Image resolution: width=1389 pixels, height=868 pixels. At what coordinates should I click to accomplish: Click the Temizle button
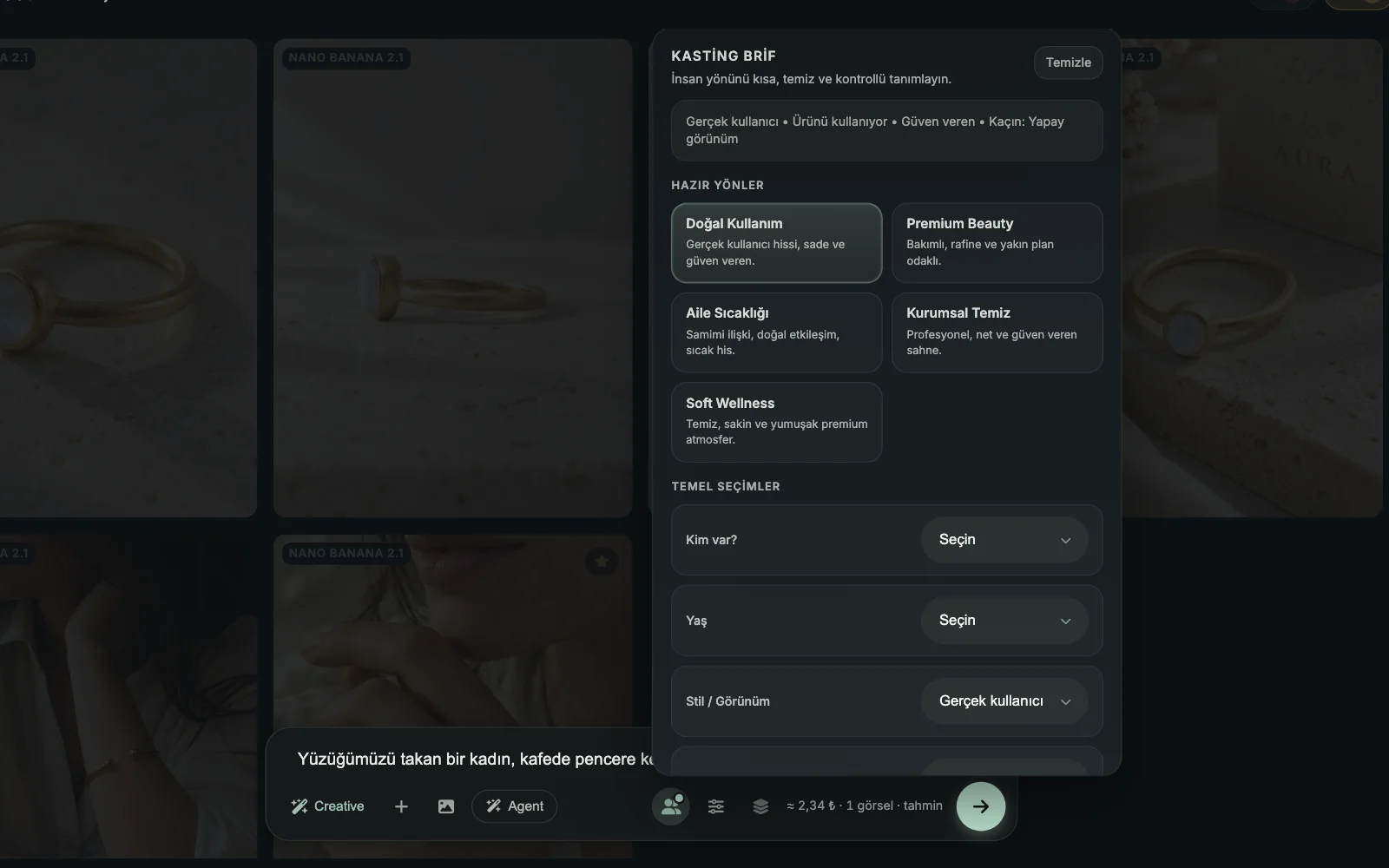click(1069, 62)
